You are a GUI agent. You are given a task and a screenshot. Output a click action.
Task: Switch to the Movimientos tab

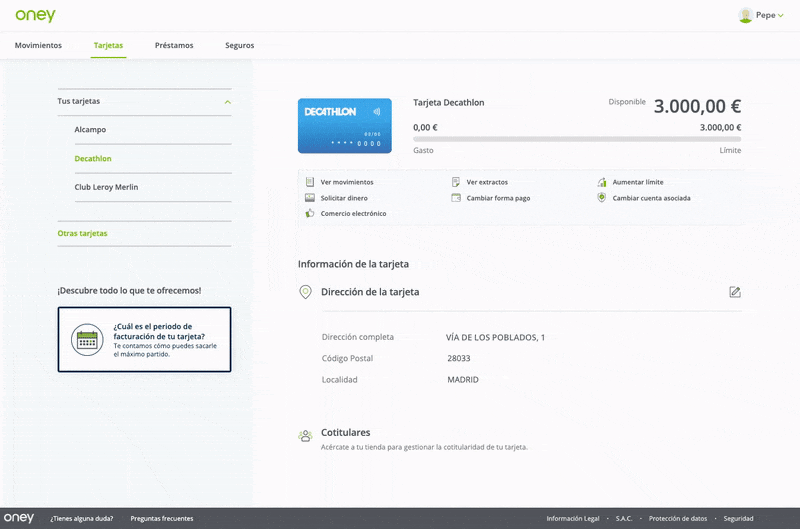tap(38, 46)
